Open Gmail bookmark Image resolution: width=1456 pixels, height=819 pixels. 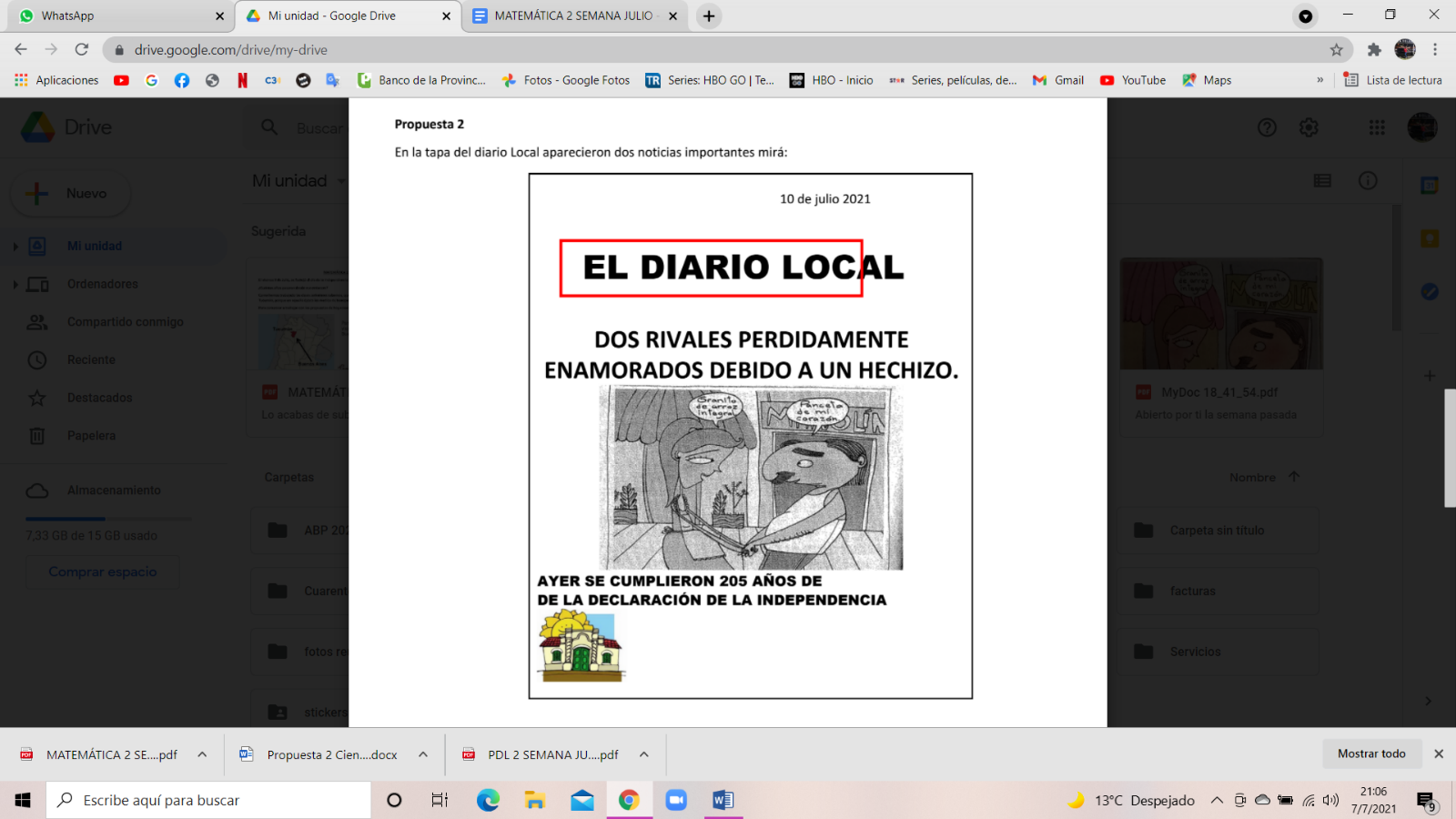1057,80
